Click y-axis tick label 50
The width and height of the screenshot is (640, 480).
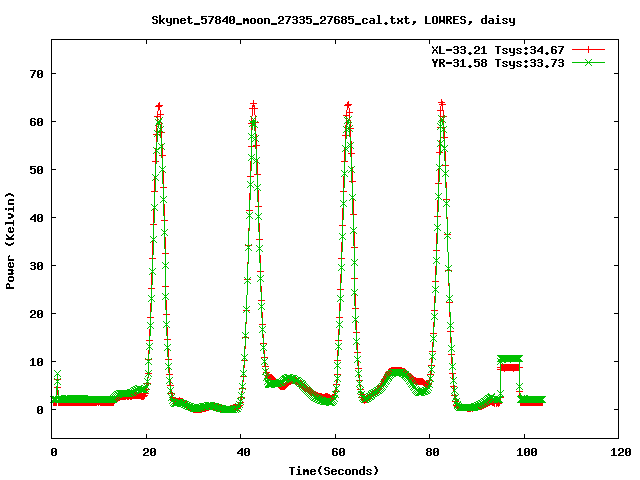point(36,170)
